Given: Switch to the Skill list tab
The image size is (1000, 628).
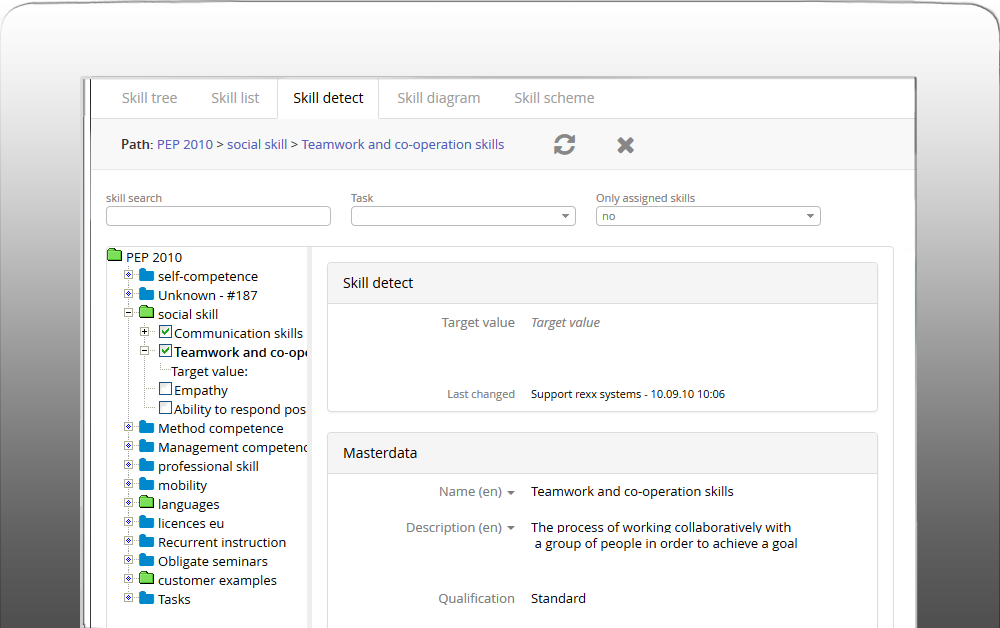Looking at the screenshot, I should (x=235, y=98).
